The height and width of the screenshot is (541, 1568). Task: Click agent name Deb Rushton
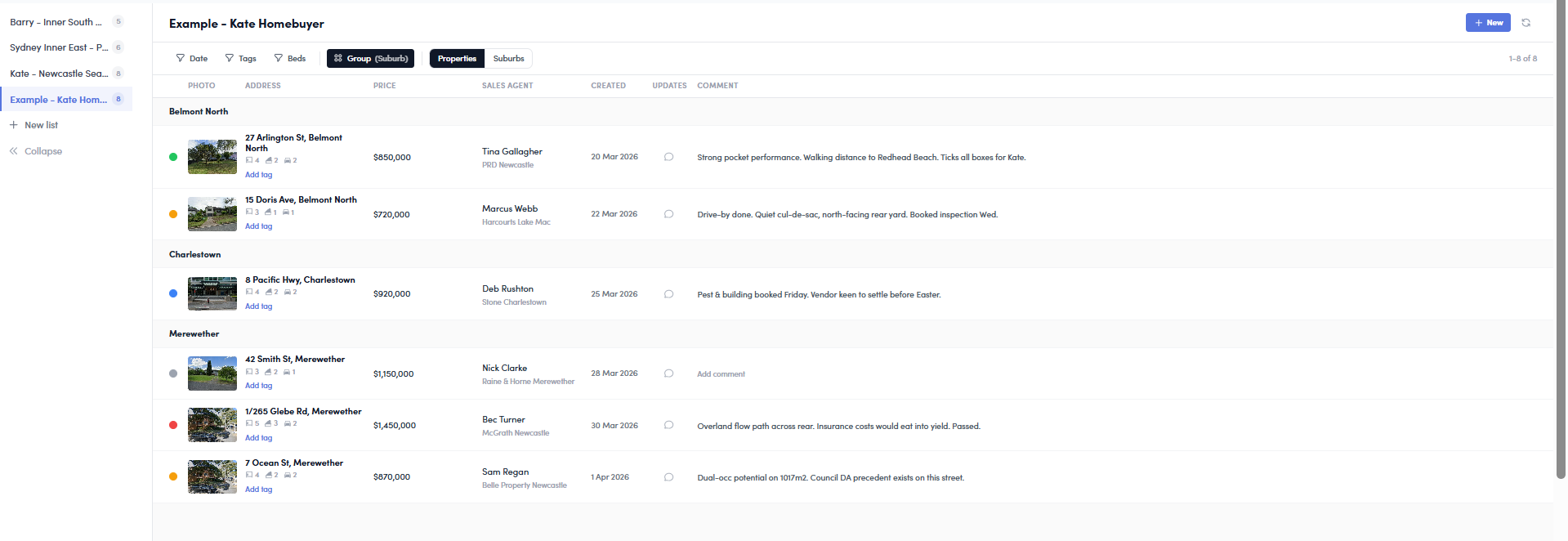507,288
